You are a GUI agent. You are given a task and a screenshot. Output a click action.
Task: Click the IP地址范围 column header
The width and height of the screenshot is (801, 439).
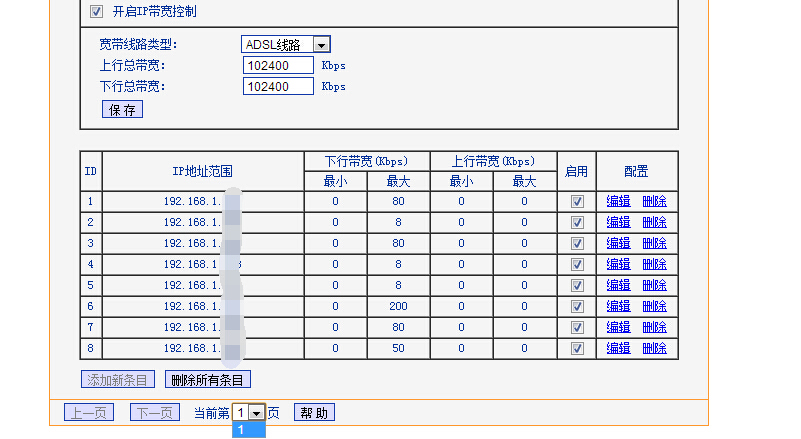tap(203, 171)
